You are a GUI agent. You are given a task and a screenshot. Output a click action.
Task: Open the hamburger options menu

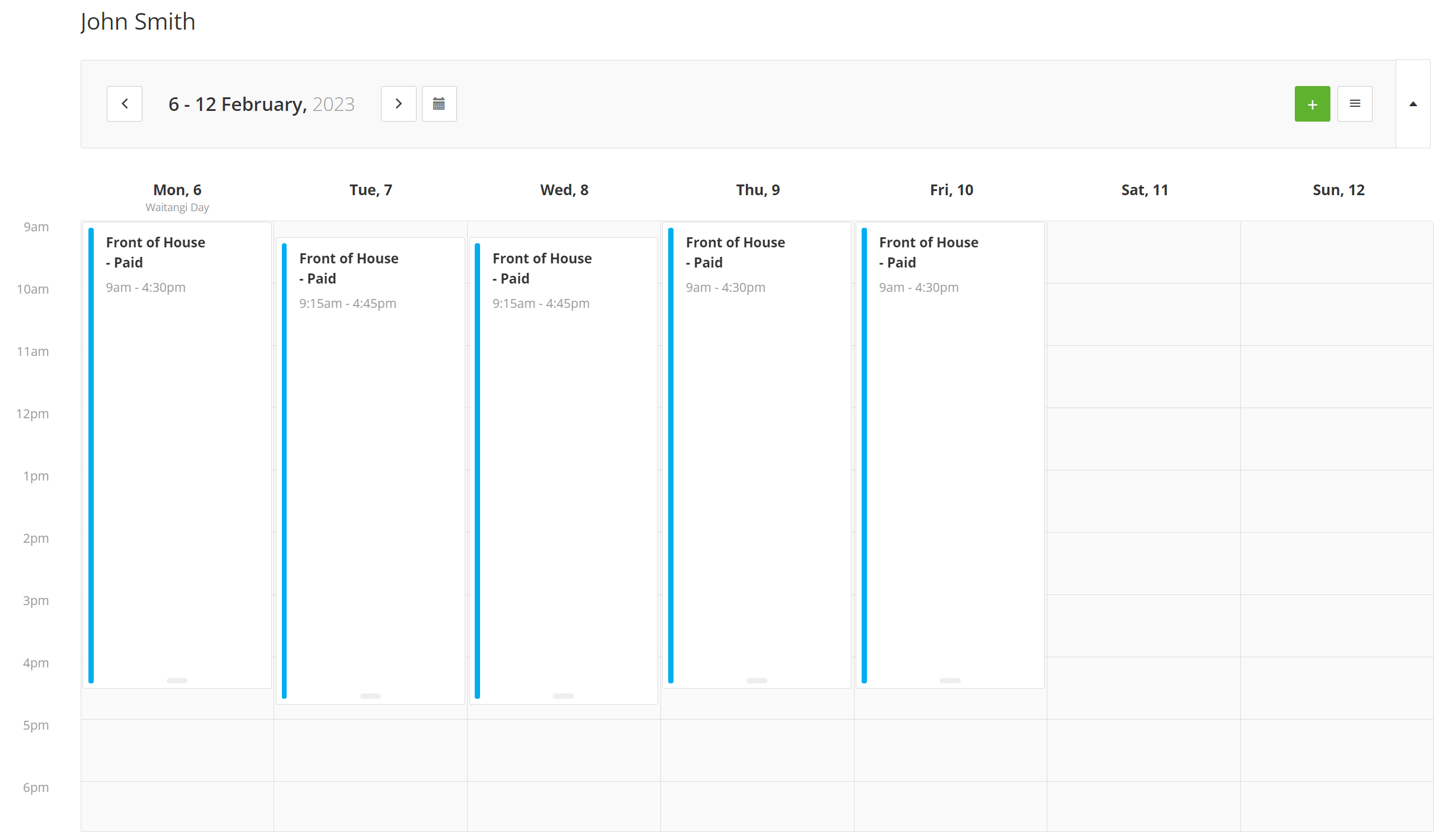1355,104
